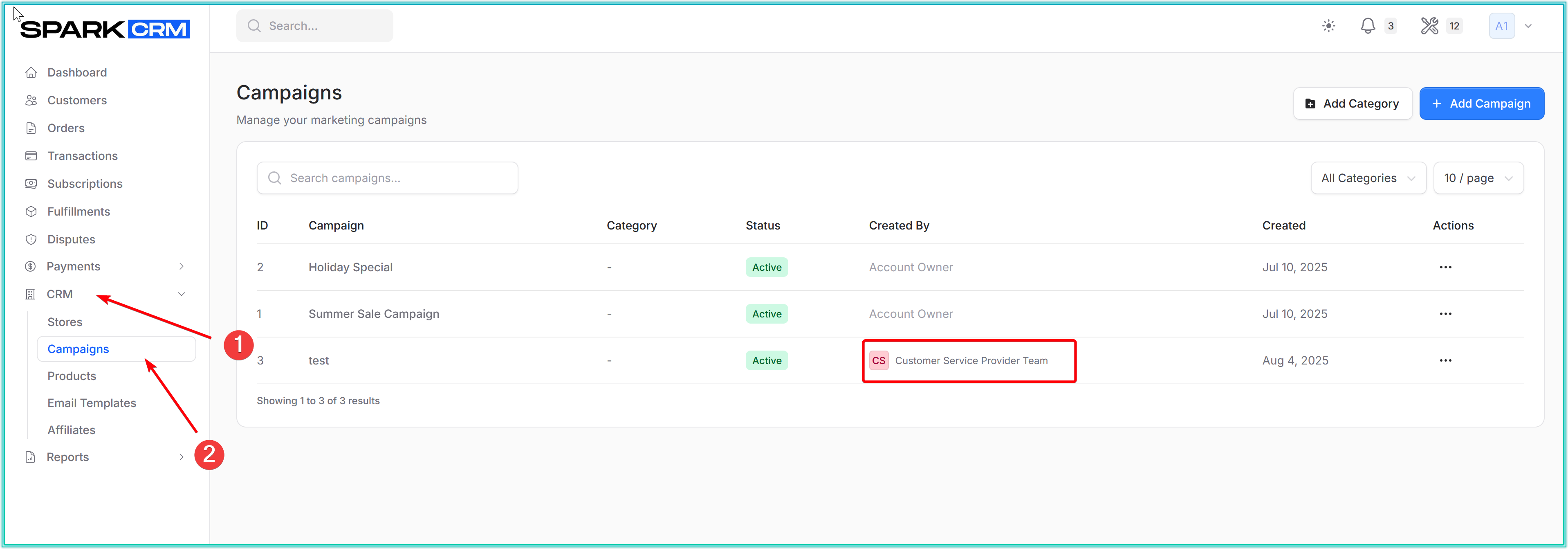
Task: Expand the Reports sidebar section
Action: pos(181,457)
